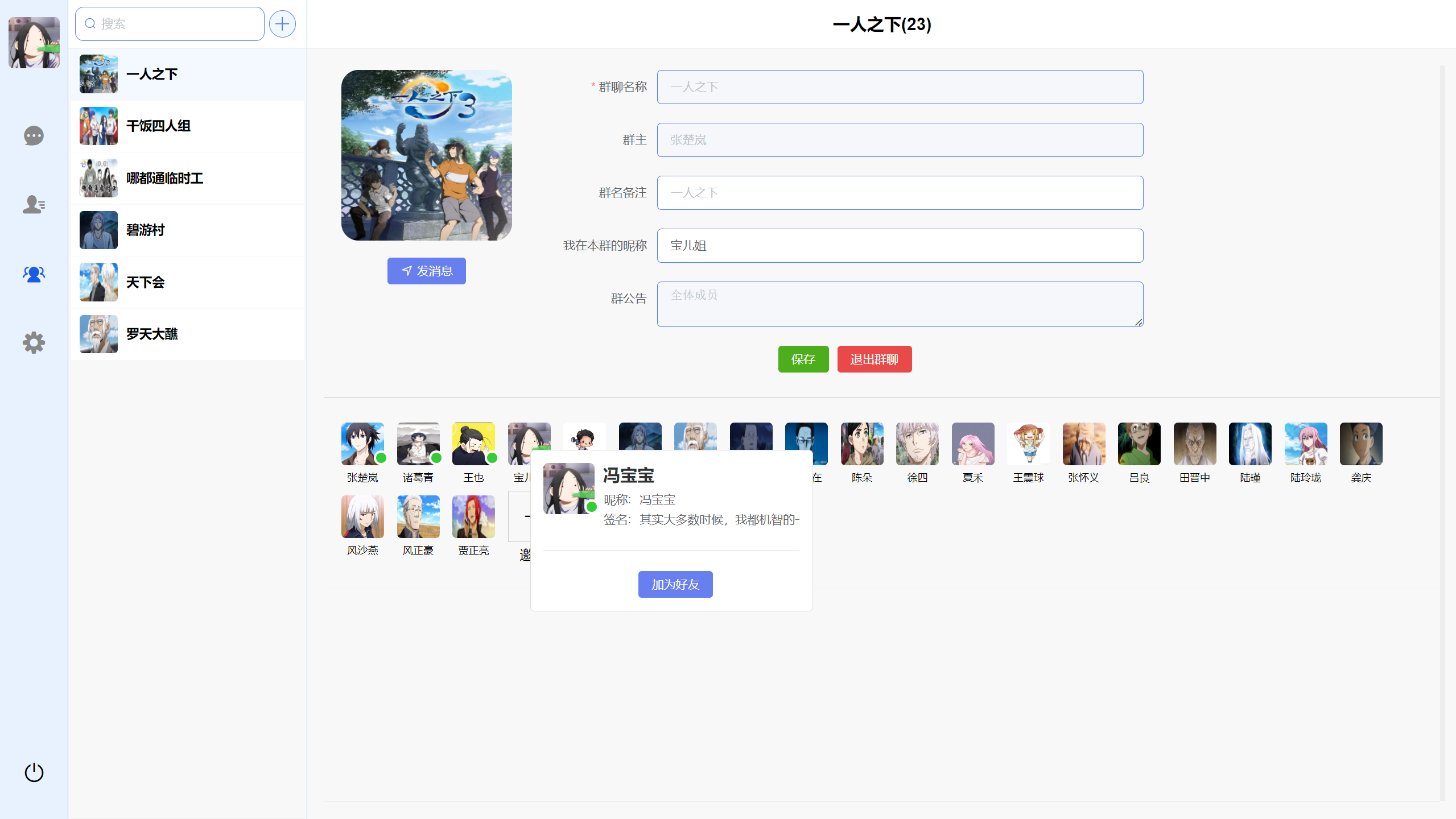Click the plus add button beside search
The width and height of the screenshot is (1456, 819).
click(282, 24)
